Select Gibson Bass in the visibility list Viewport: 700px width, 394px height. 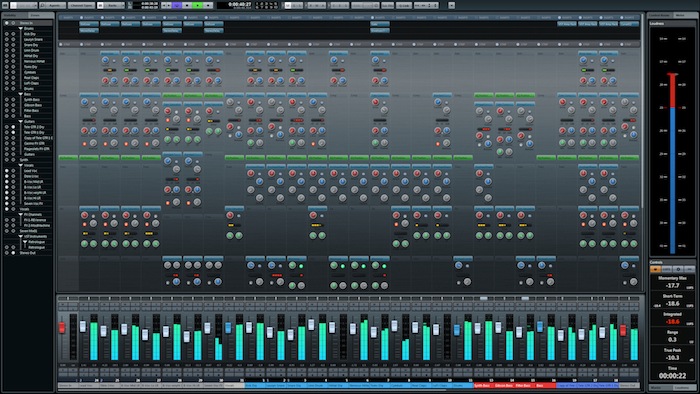coord(33,105)
